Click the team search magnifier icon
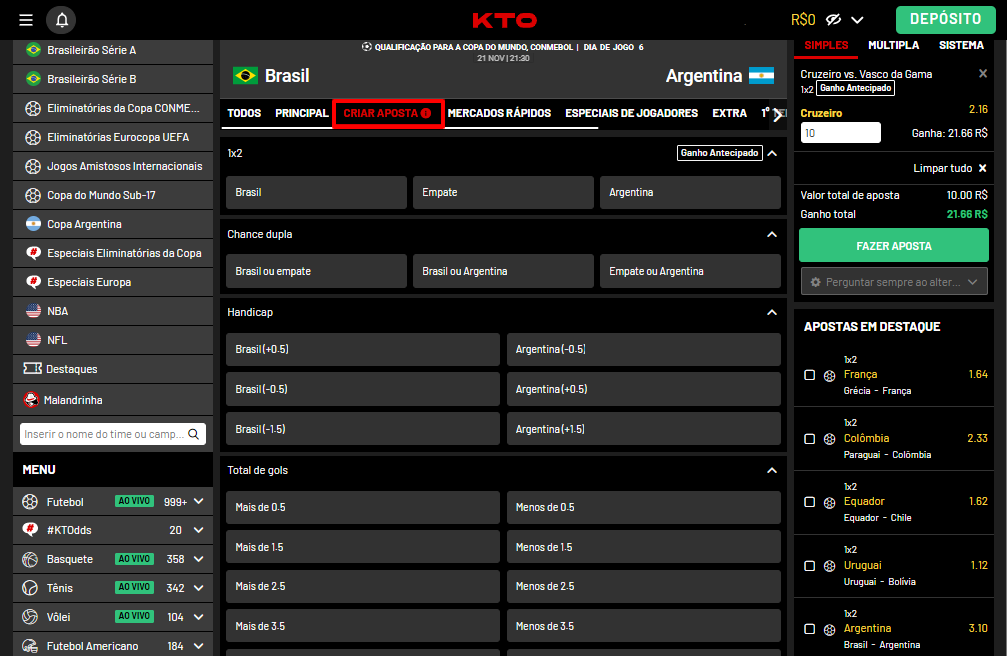The width and height of the screenshot is (1007, 656). point(193,434)
